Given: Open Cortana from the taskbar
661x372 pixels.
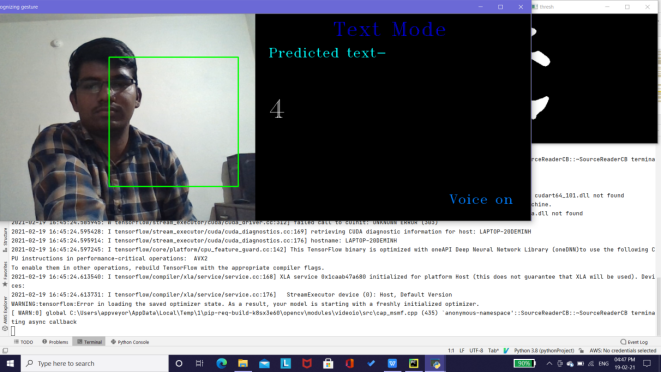Looking at the screenshot, I should pyautogui.click(x=179, y=363).
